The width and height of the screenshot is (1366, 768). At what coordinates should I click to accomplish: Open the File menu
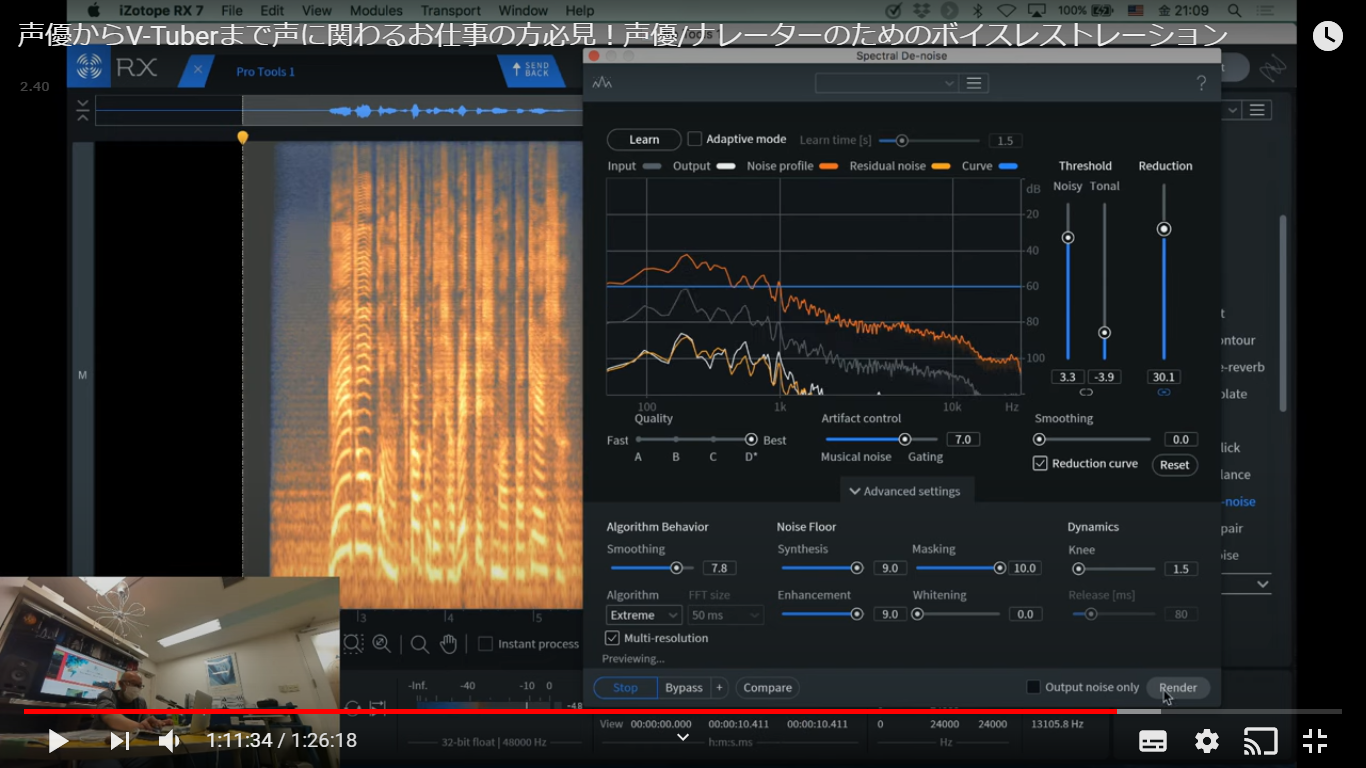click(x=231, y=10)
